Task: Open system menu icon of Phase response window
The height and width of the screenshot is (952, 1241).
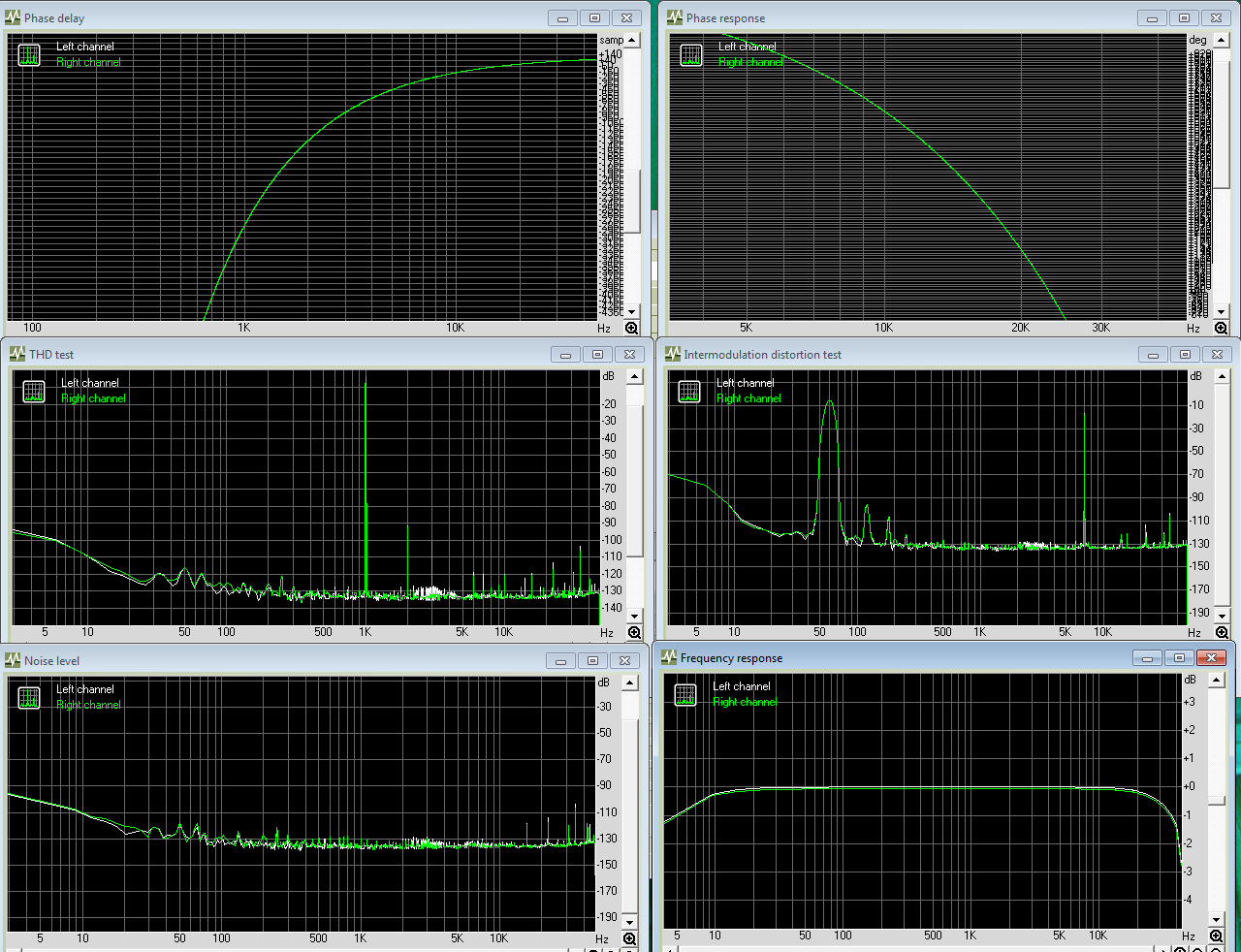Action: pyautogui.click(x=674, y=17)
